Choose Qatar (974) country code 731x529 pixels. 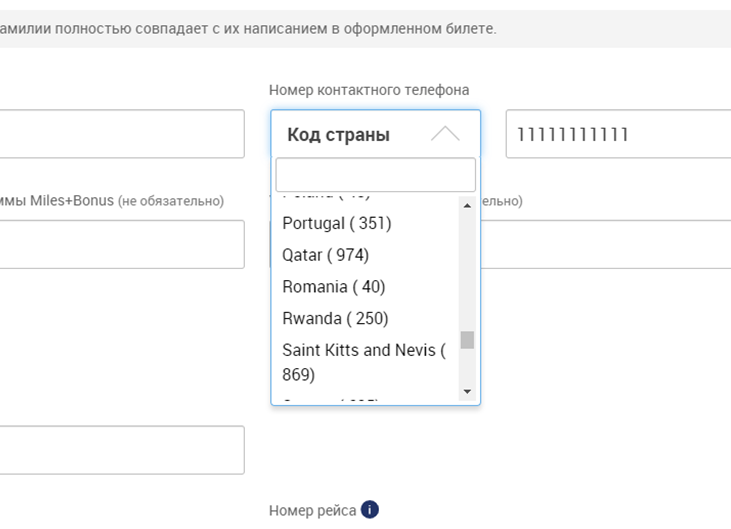click(x=325, y=255)
